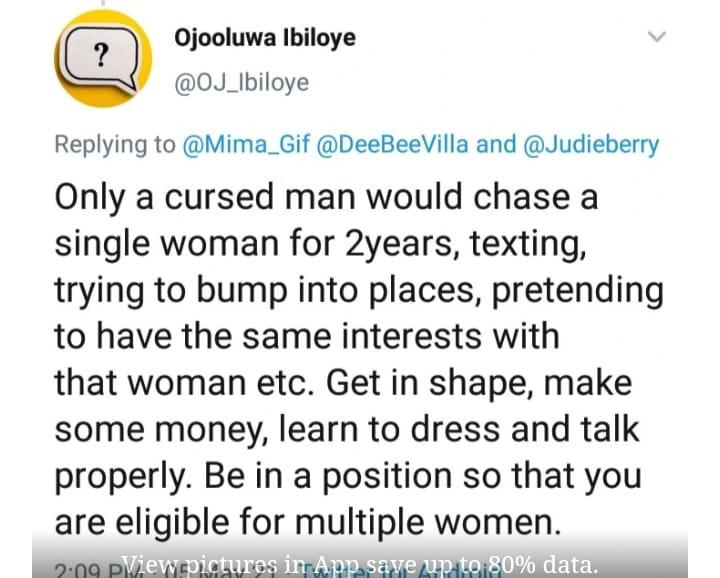Visit the @Mima_Gif mention
This screenshot has height=578, width=720.
(x=245, y=145)
